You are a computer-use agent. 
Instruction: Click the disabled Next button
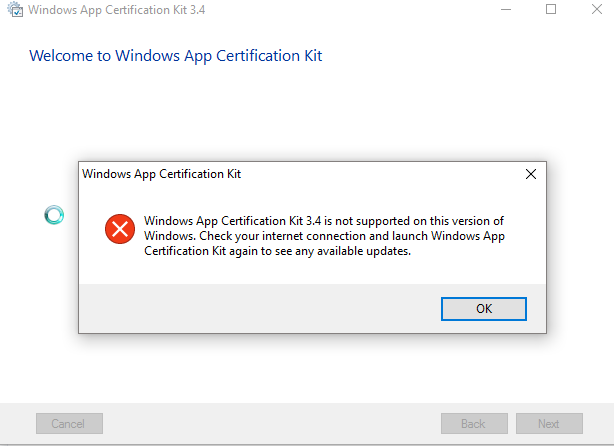tap(549, 423)
